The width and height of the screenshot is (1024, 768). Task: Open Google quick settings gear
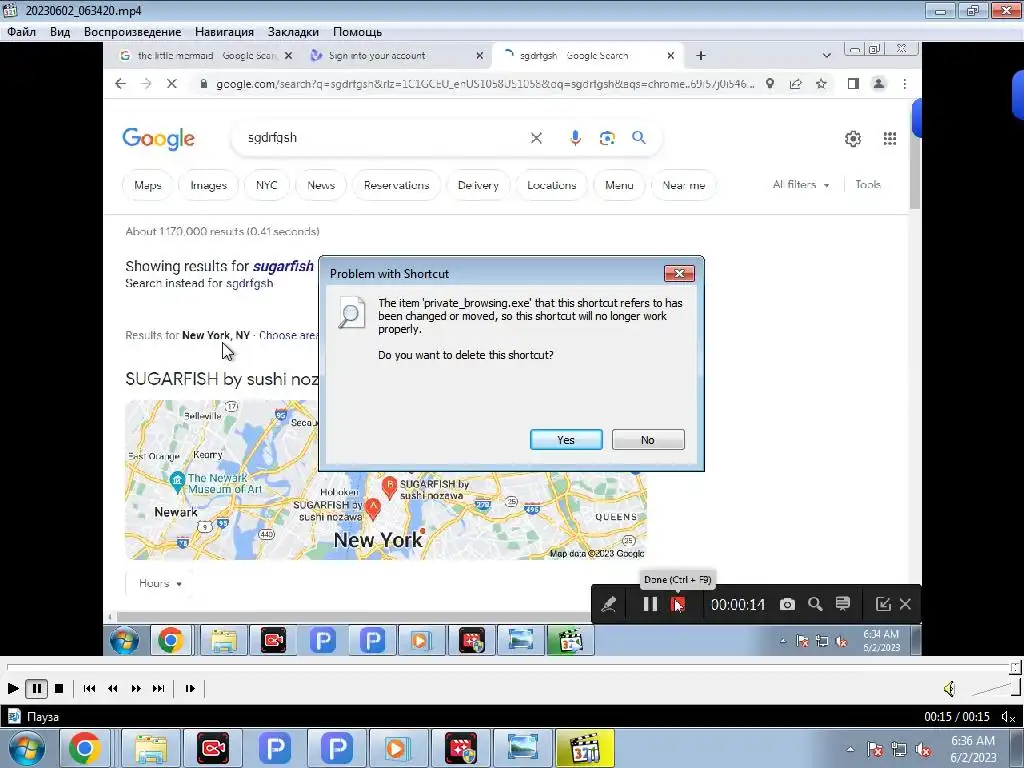pos(853,138)
